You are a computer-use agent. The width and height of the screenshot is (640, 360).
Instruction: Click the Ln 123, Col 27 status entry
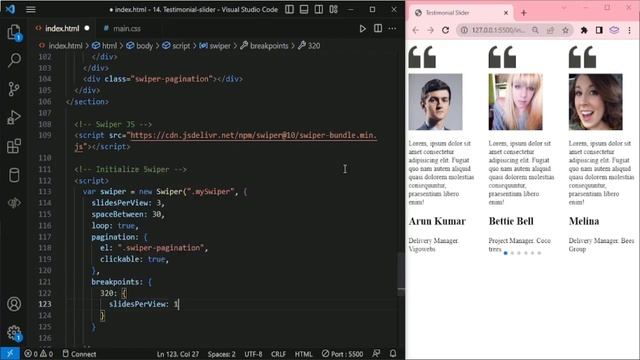coord(178,354)
